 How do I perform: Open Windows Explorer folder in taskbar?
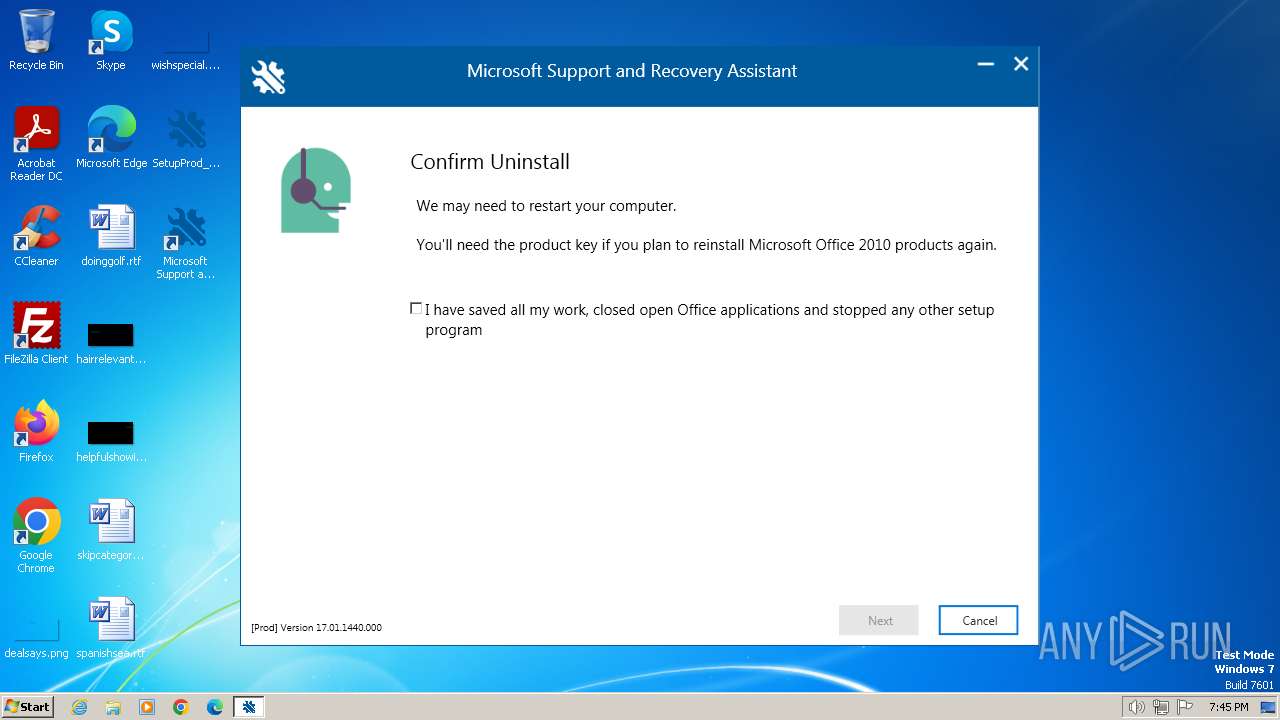point(113,707)
